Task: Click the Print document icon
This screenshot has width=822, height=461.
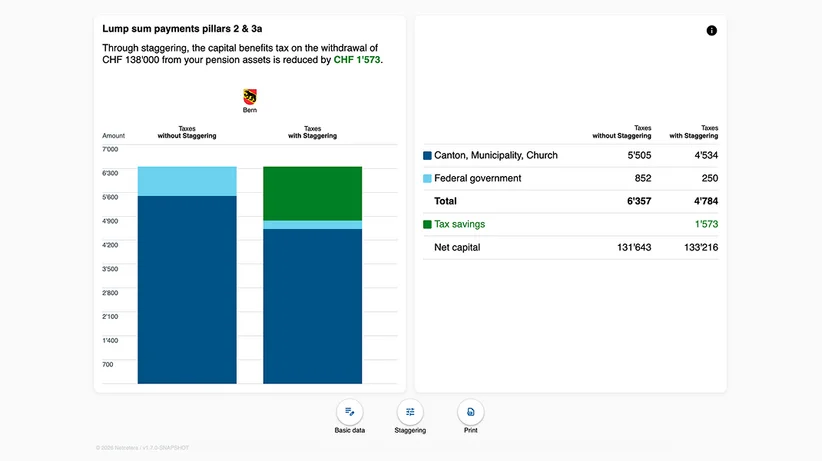Action: pyautogui.click(x=470, y=412)
